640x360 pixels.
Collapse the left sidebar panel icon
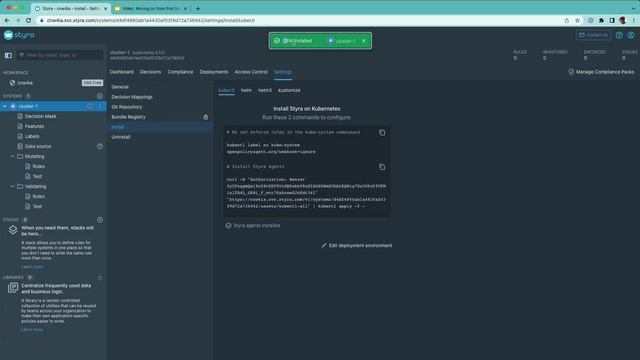8,55
